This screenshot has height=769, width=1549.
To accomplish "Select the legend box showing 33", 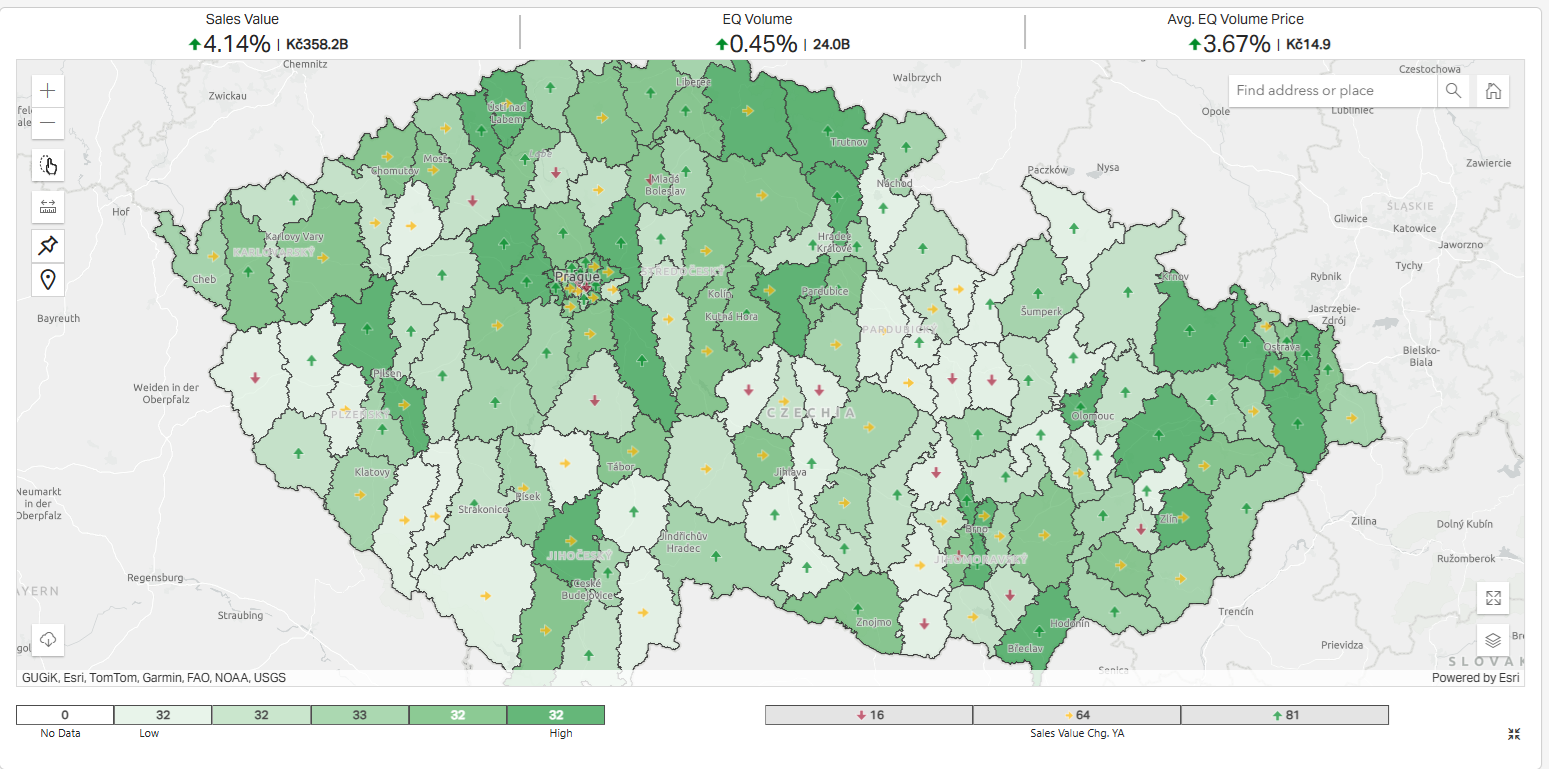I will click(x=359, y=715).
